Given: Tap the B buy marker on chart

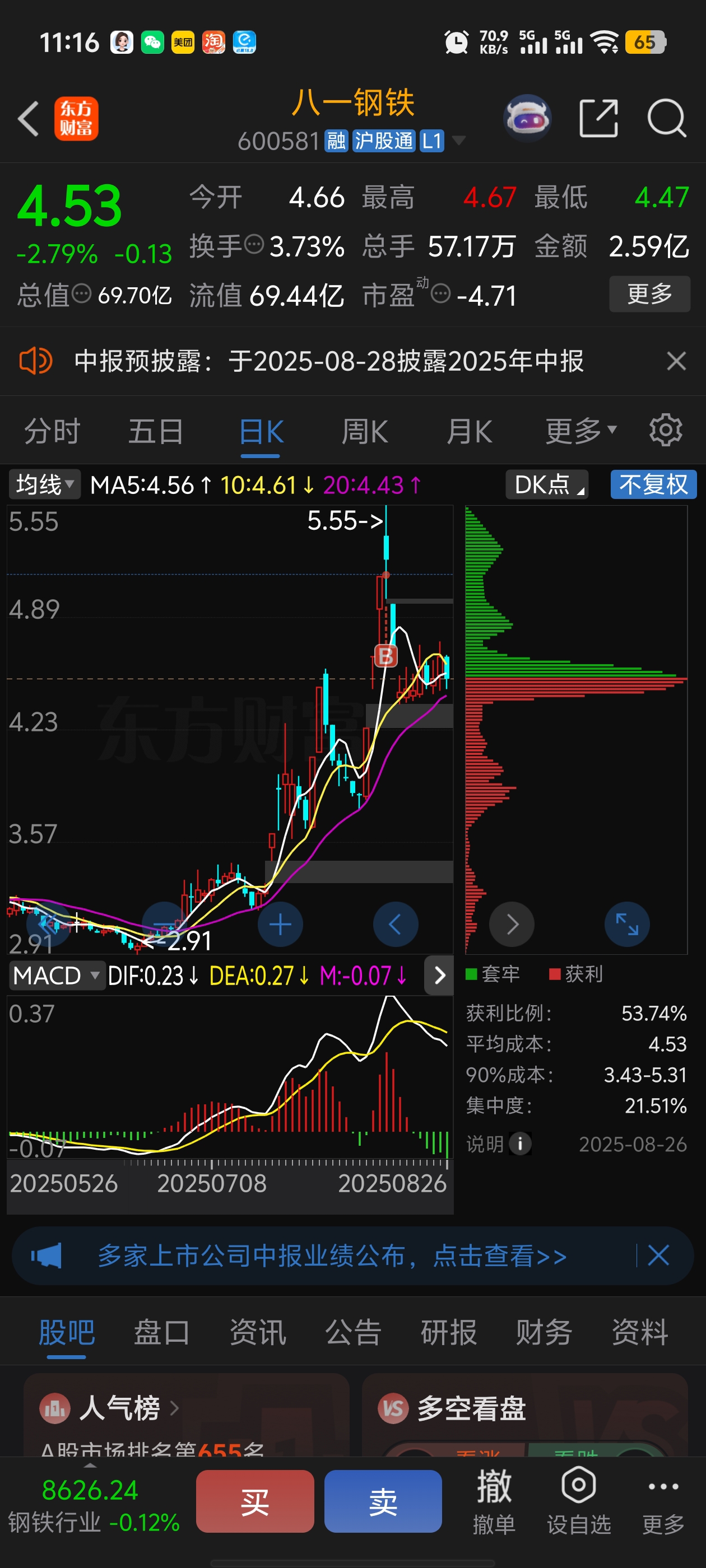Looking at the screenshot, I should coord(385,656).
